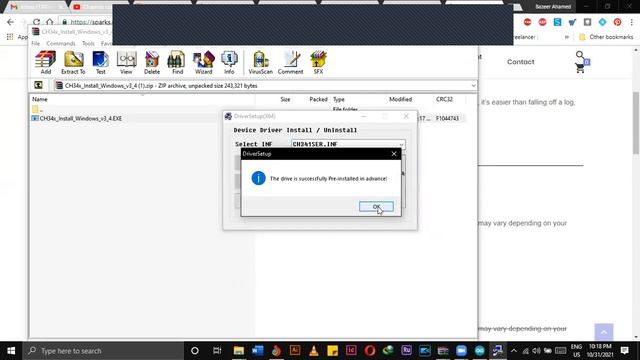
Task: Sort file list by Name column
Action: [x=40, y=99]
